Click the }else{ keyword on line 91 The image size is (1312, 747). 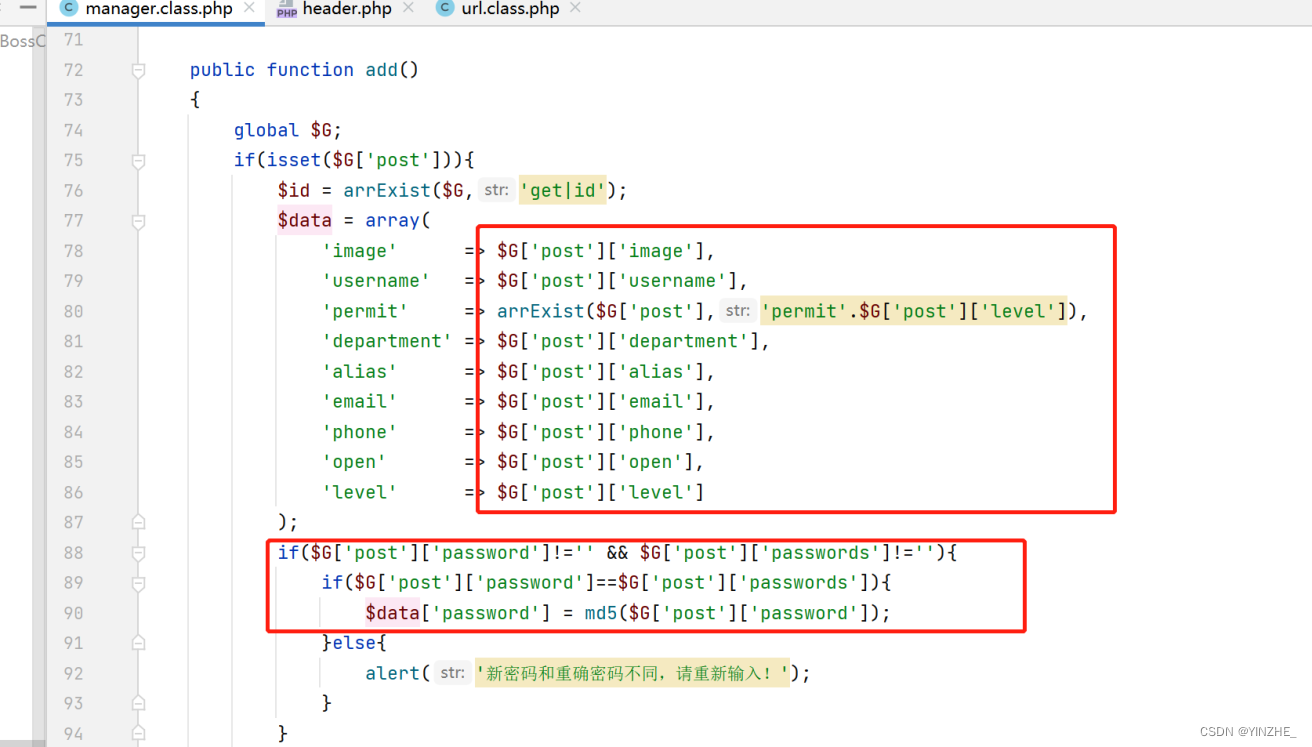coord(354,642)
